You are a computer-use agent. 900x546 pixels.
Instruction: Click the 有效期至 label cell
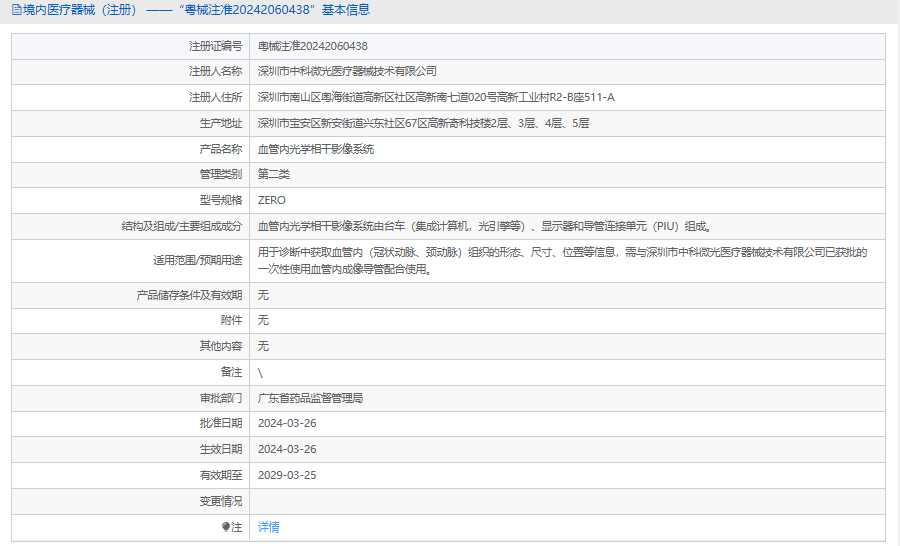pyautogui.click(x=131, y=475)
